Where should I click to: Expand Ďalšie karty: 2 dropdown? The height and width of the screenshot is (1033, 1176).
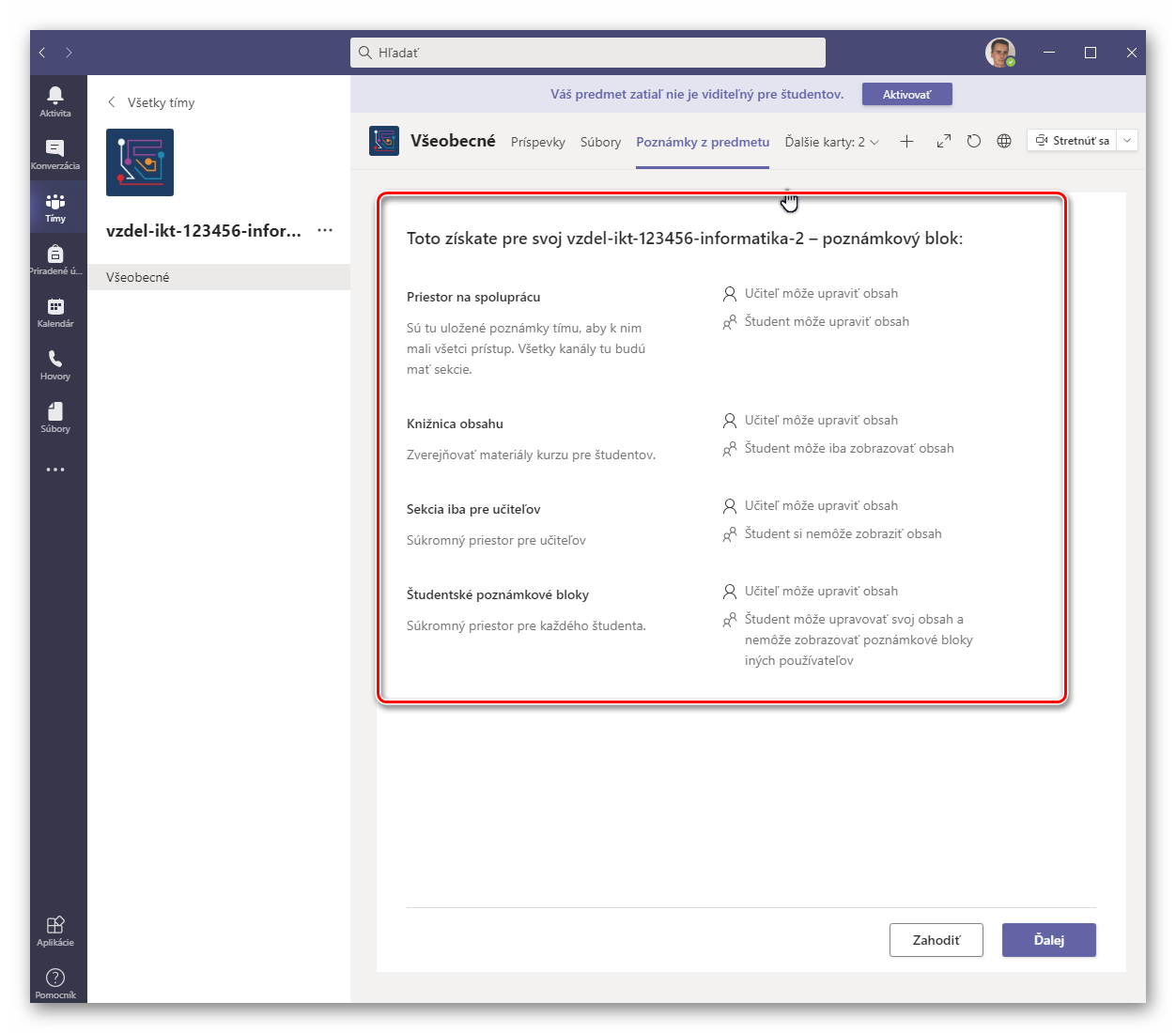831,142
